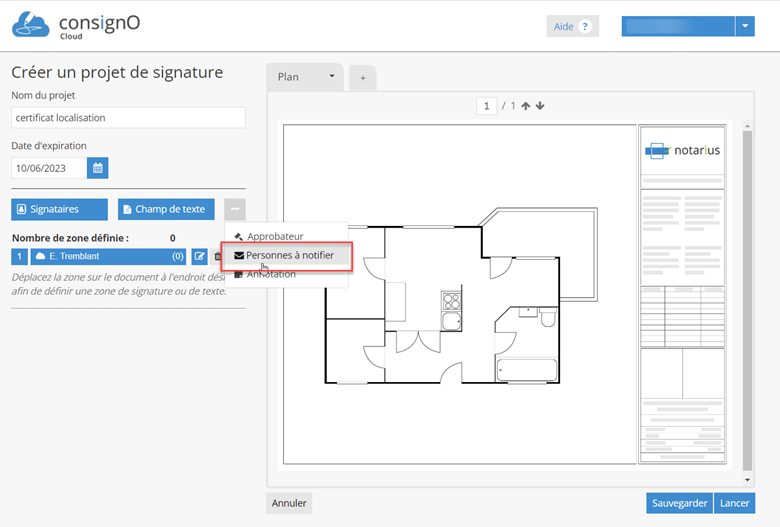Go to next page with down arrow

540,106
